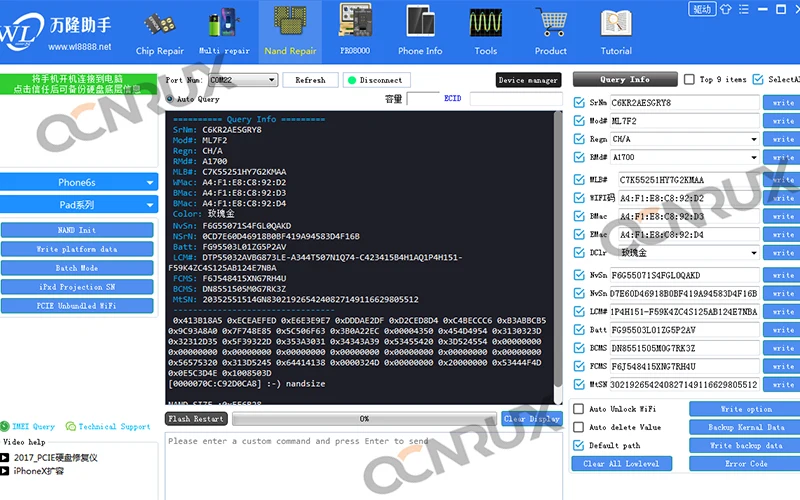Open Technical Support link
The height and width of the screenshot is (500, 800).
pos(108,426)
